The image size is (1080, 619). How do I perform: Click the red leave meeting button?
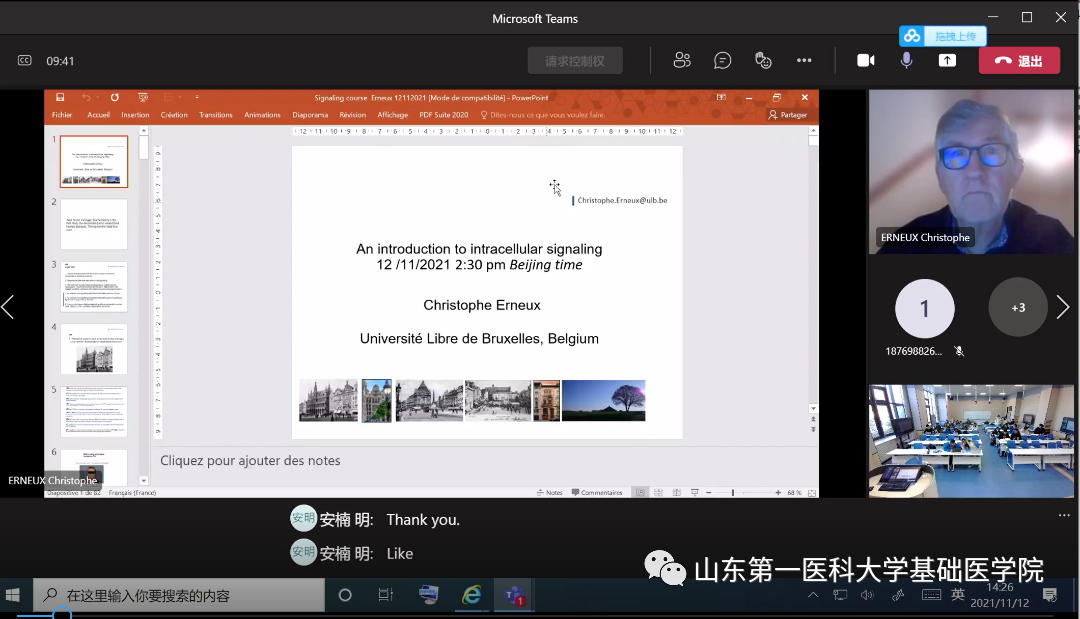tap(1018, 60)
